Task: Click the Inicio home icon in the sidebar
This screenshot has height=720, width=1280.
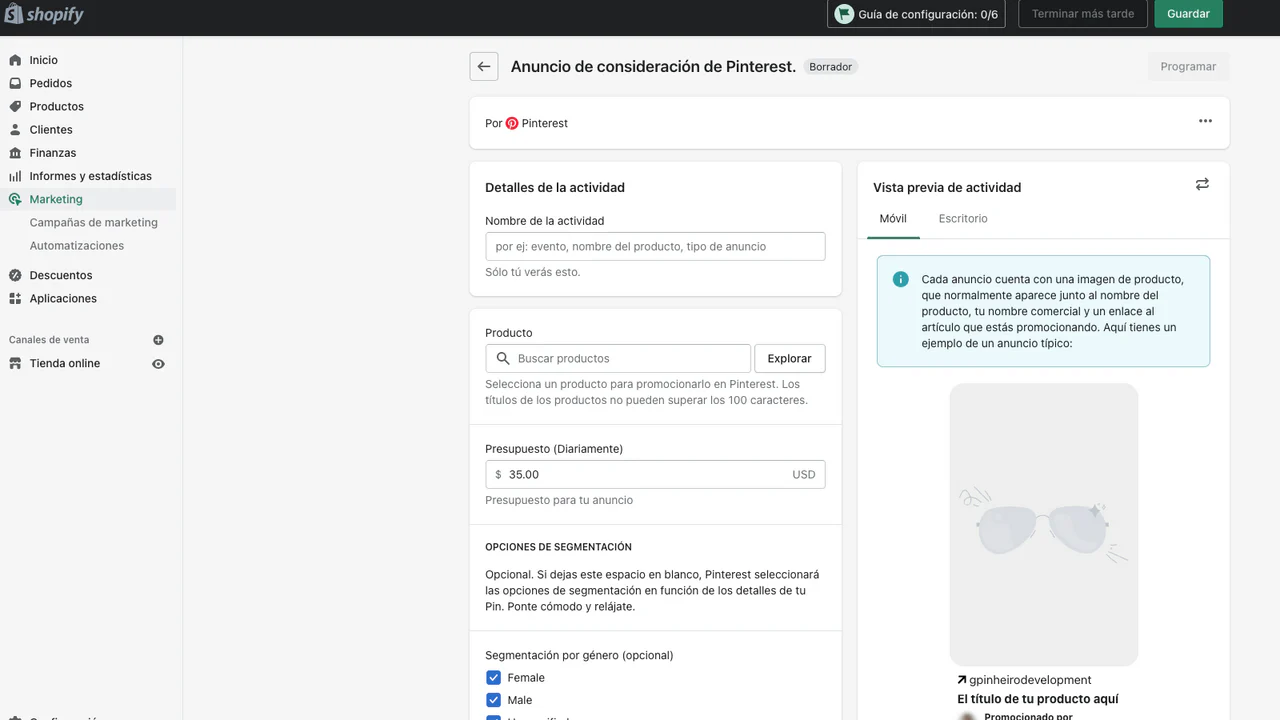Action: (x=15, y=60)
